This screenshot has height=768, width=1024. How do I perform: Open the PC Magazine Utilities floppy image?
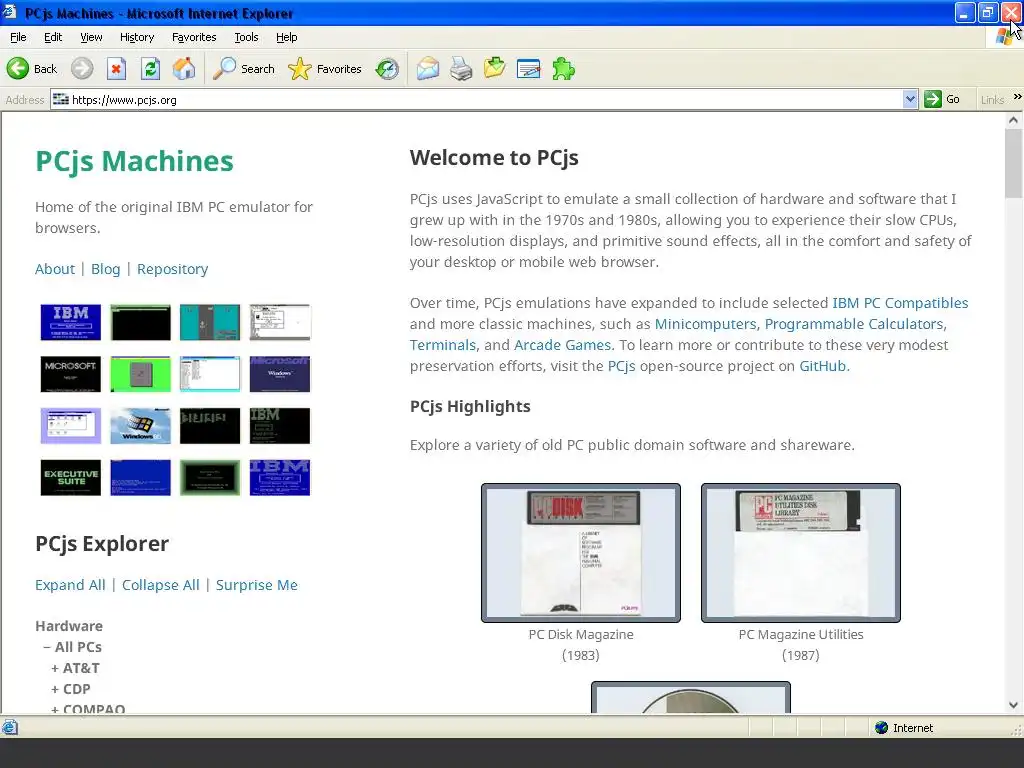[x=801, y=552]
